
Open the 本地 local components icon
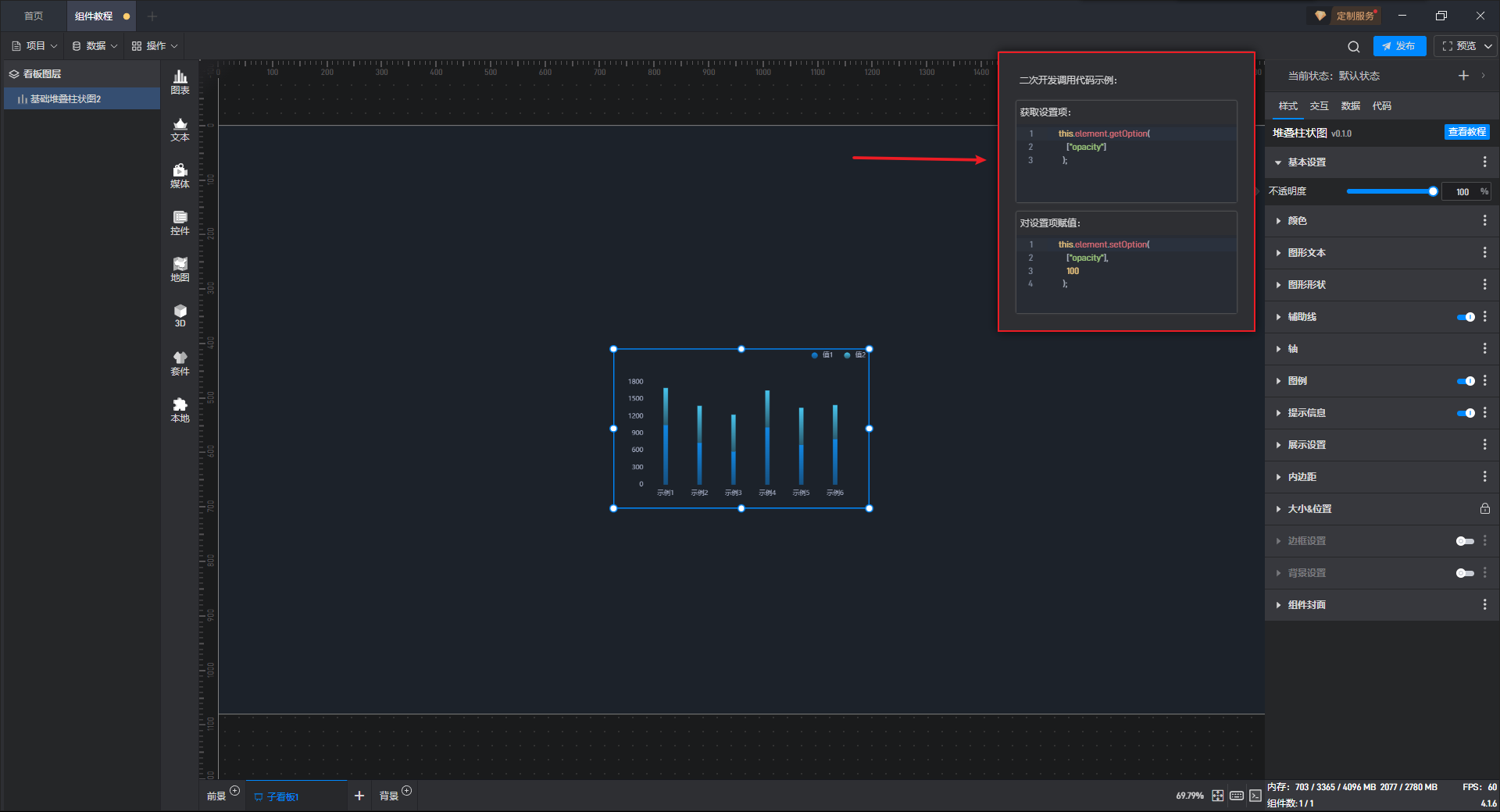click(x=180, y=410)
